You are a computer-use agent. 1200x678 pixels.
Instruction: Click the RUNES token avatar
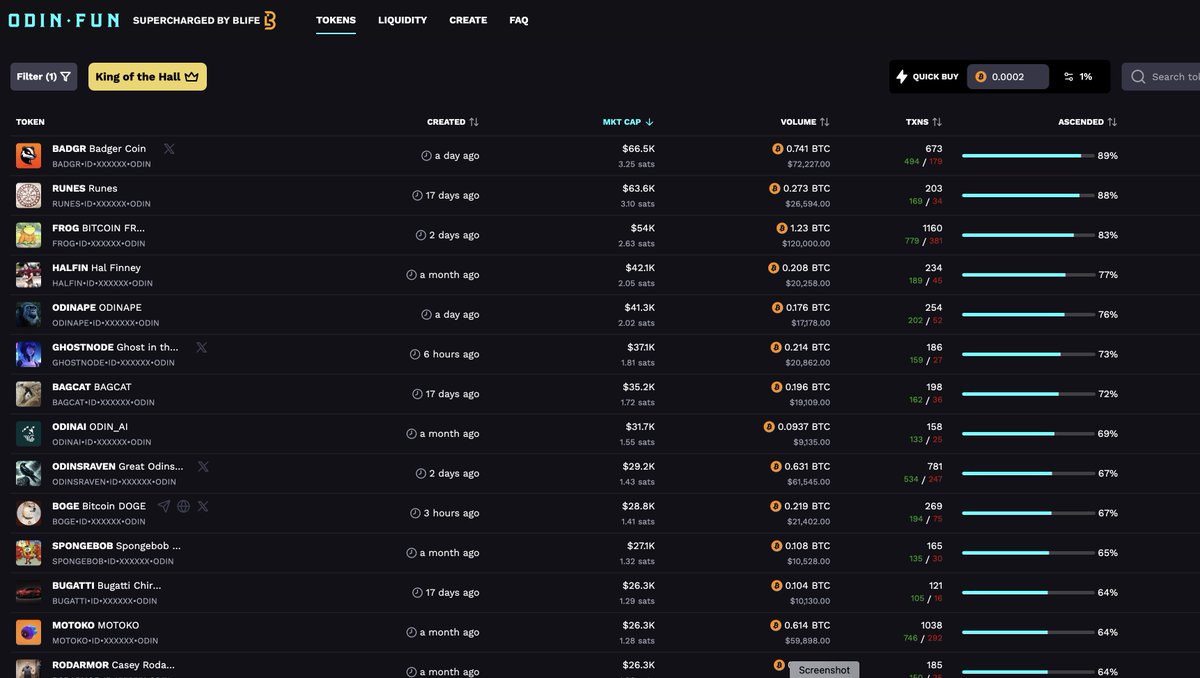pyautogui.click(x=28, y=196)
